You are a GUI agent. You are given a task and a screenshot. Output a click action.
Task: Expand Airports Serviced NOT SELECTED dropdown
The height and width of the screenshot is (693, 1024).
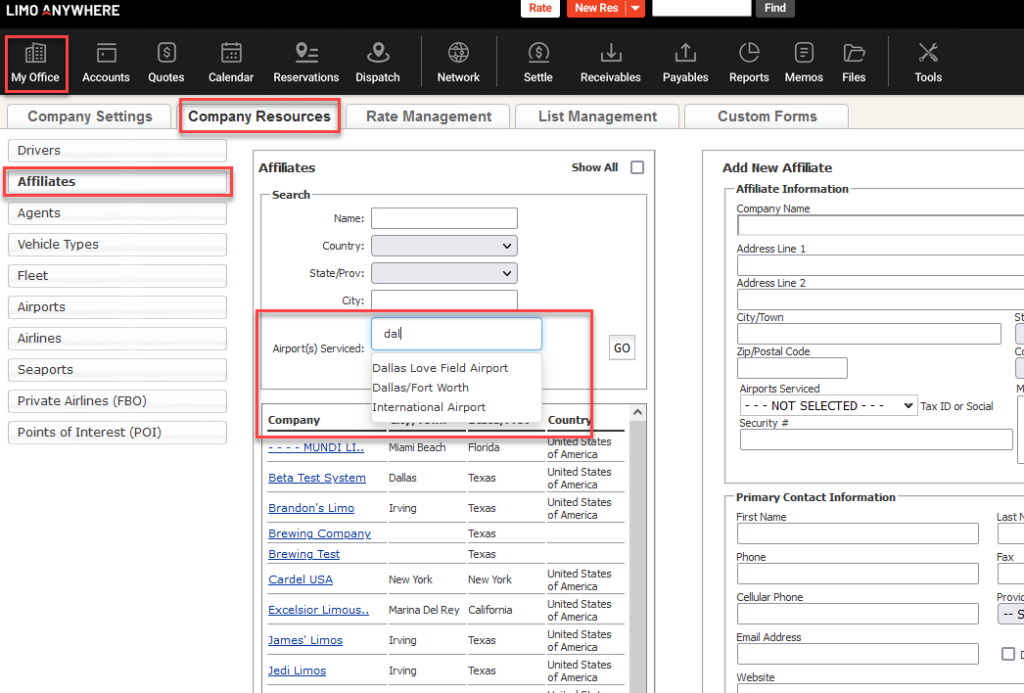point(828,406)
